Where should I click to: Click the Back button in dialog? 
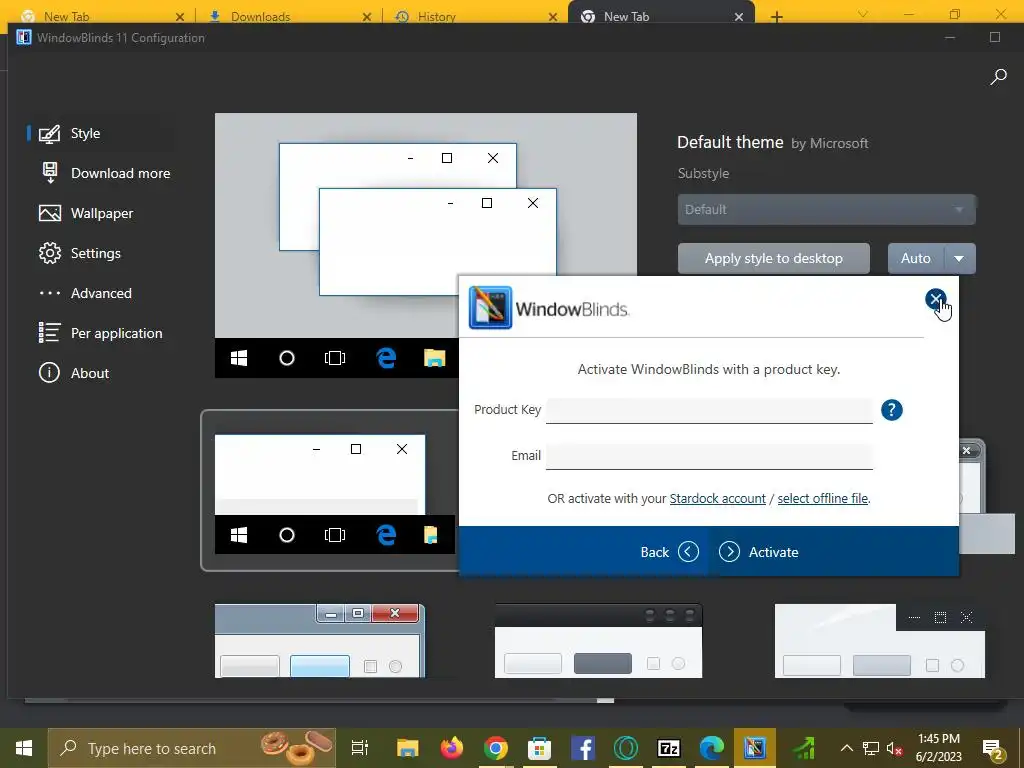[669, 552]
